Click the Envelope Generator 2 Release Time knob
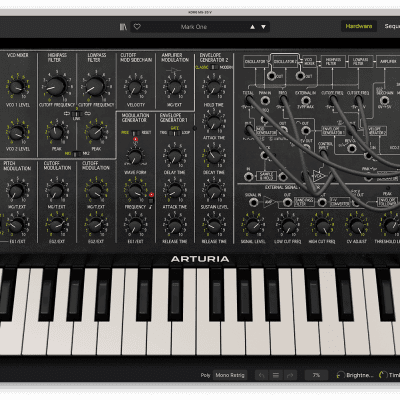Image resolution: width=400 pixels, height=400 pixels. [214, 226]
